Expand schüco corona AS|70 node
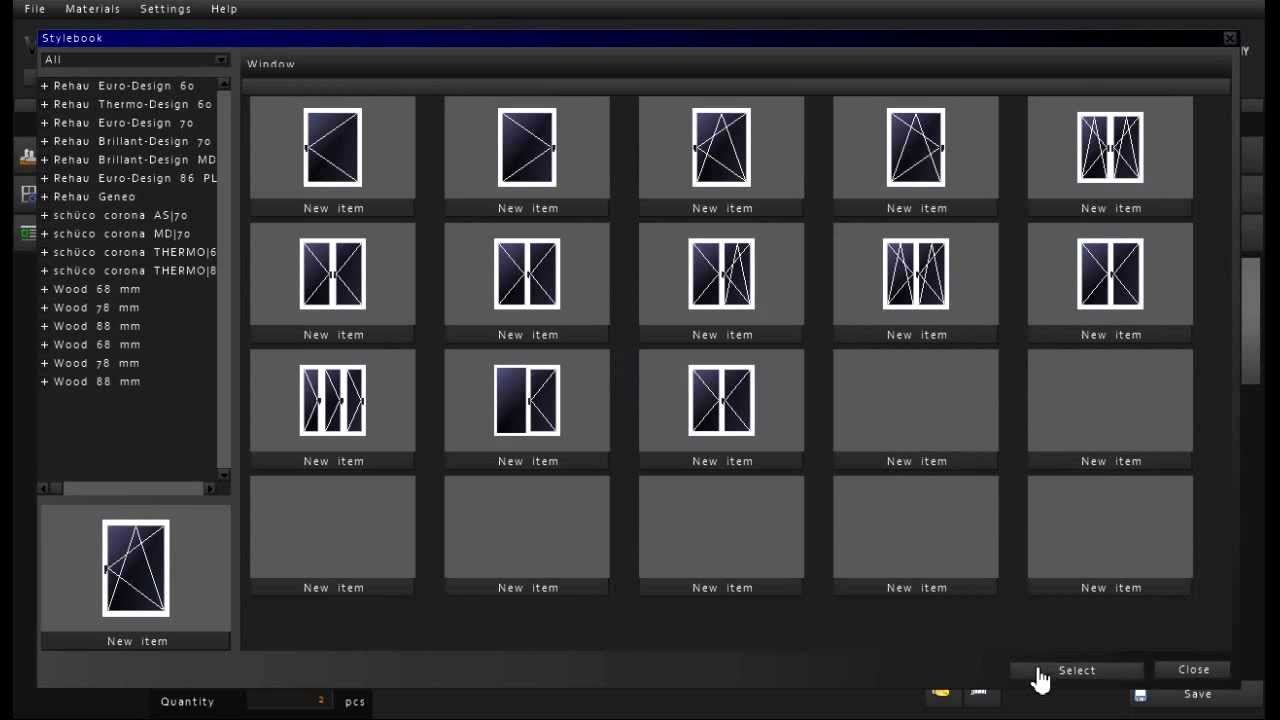The height and width of the screenshot is (720, 1280). [45, 215]
